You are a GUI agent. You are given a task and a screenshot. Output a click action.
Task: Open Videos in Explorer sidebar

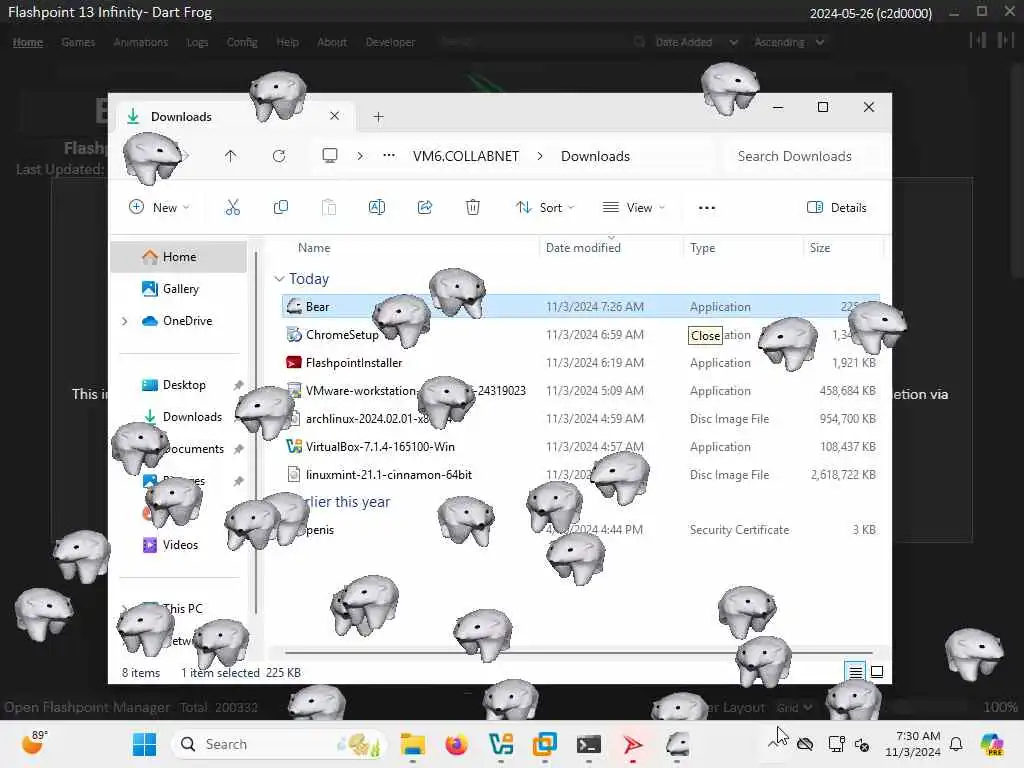click(179, 545)
